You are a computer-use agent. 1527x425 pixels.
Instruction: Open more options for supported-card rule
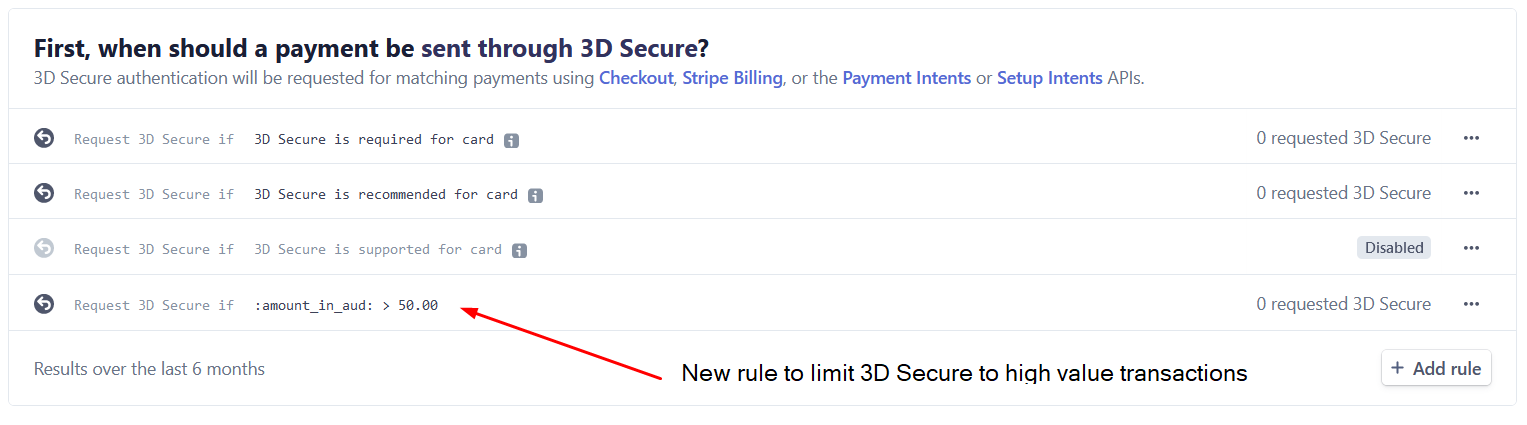click(1471, 248)
